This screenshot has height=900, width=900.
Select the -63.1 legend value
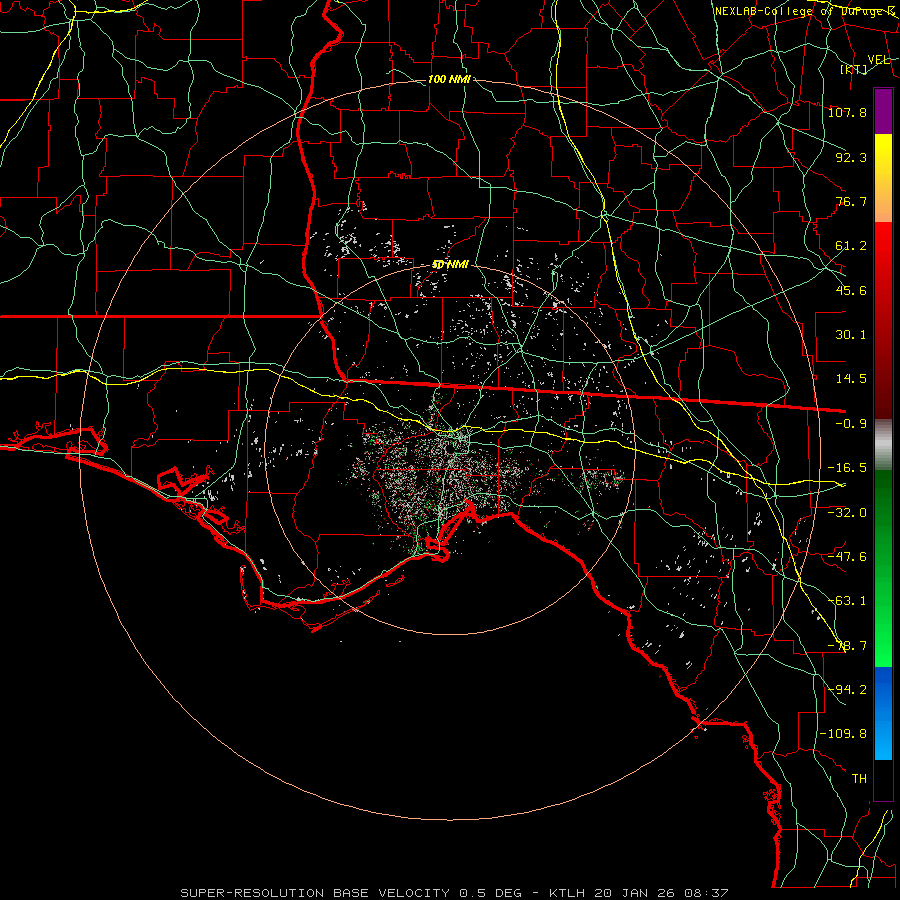(847, 601)
